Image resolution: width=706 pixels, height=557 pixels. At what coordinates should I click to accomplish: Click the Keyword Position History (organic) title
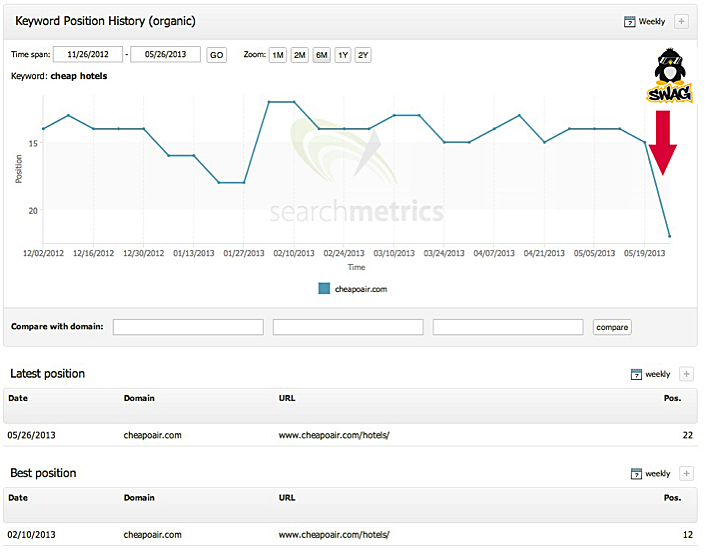105,21
